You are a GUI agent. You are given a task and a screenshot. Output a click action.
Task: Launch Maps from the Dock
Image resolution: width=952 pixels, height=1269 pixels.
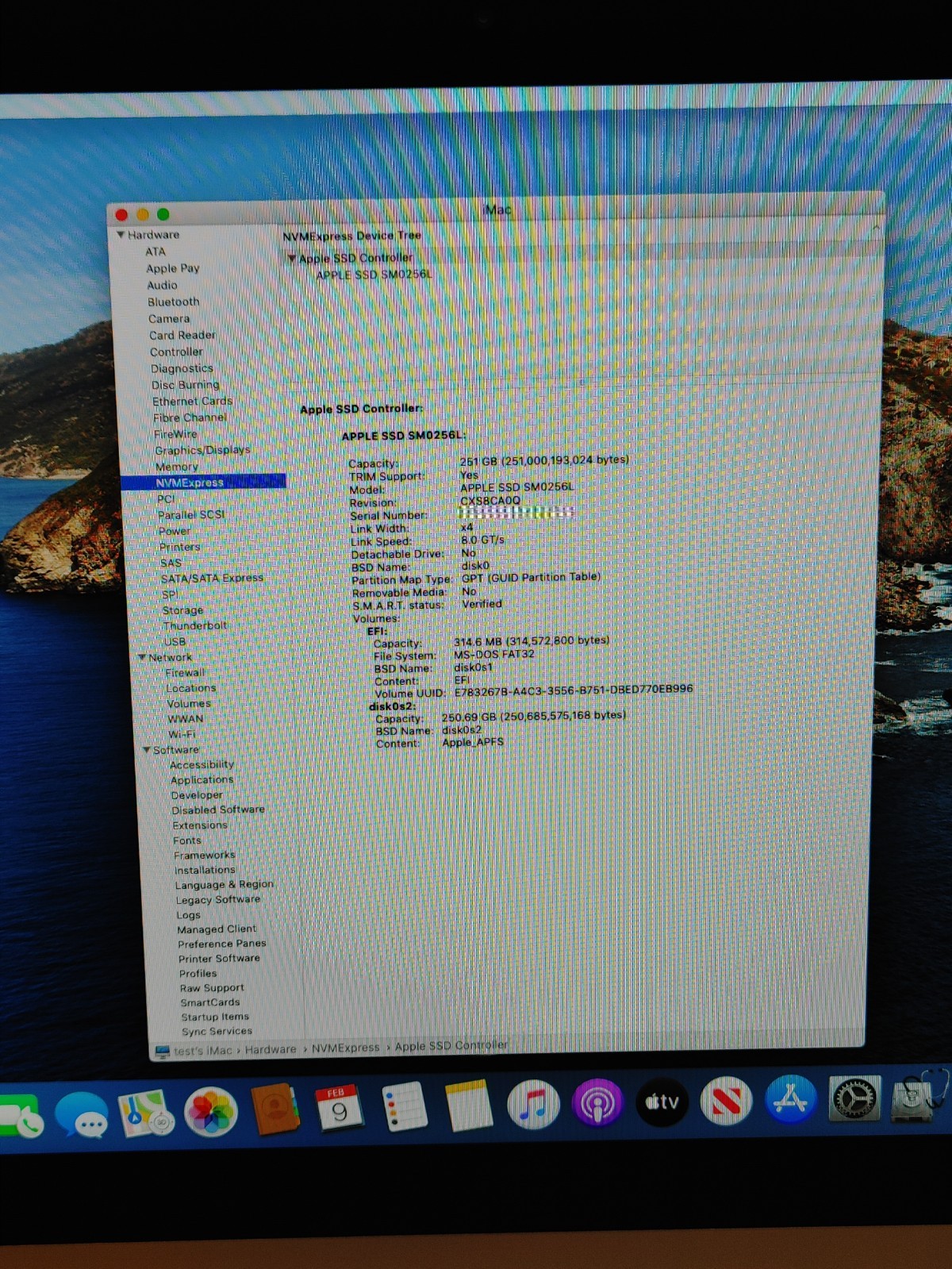(146, 1112)
